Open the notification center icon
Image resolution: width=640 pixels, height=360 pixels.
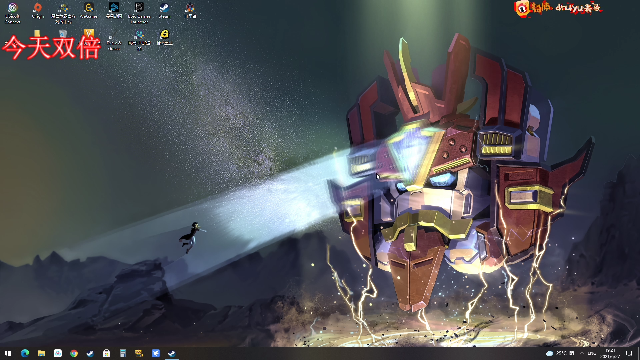629,353
